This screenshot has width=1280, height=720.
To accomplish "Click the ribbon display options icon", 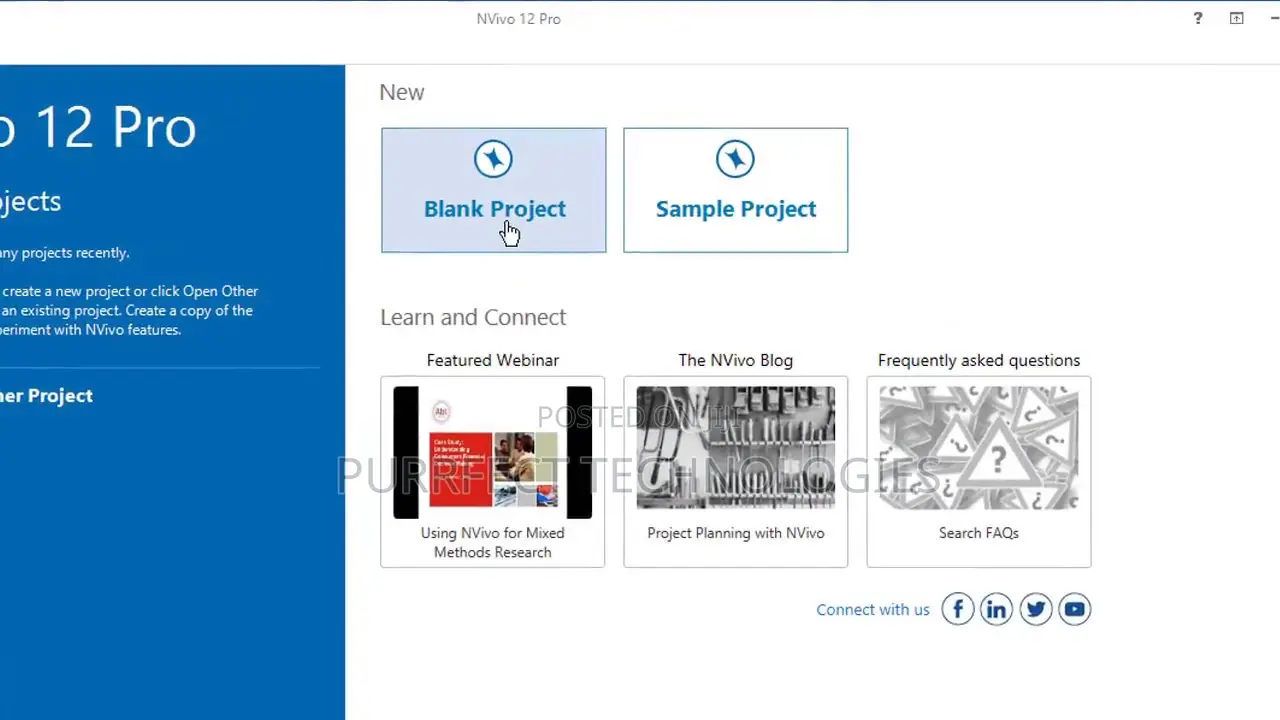I will [x=1237, y=18].
